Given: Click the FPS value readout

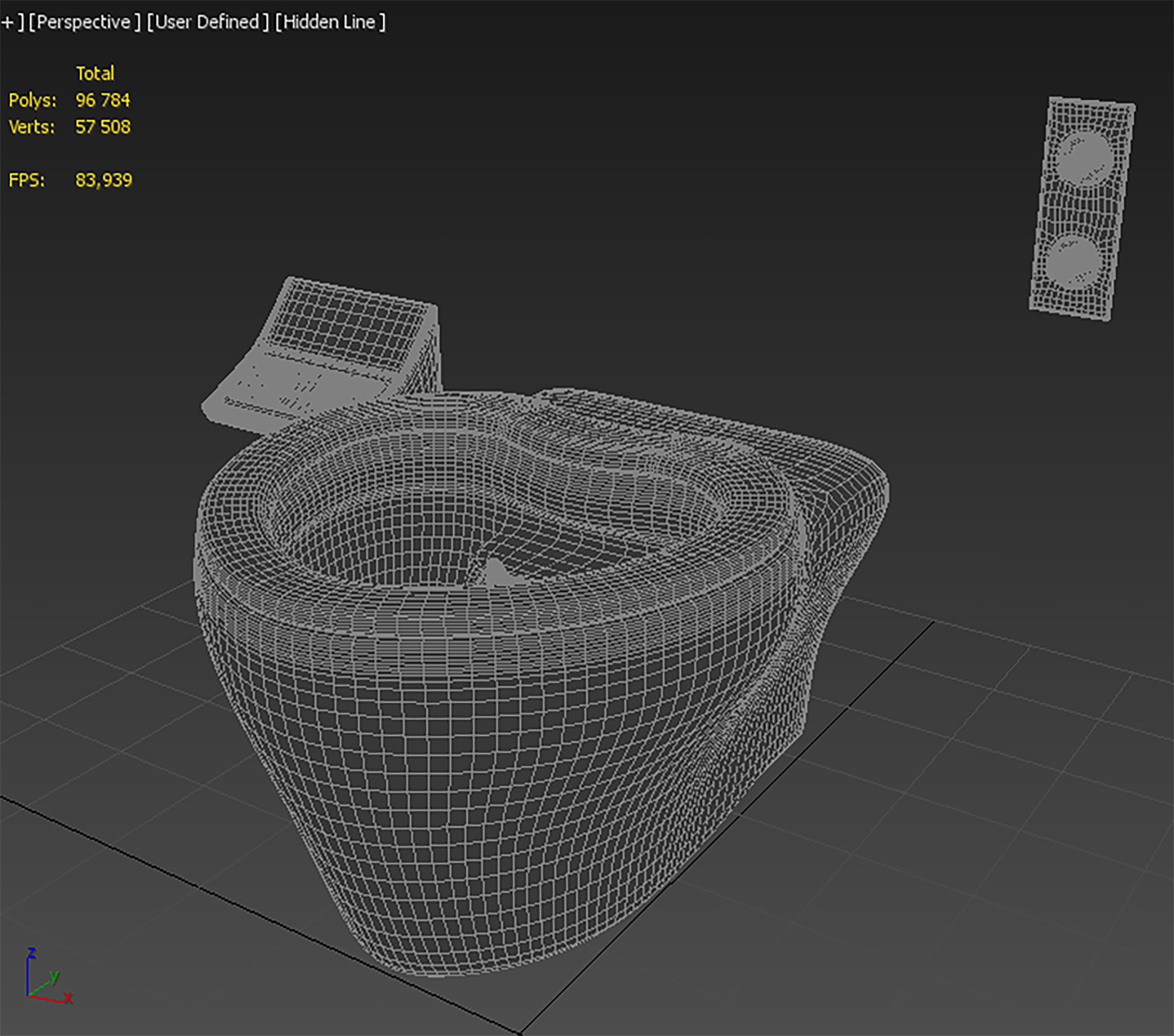Looking at the screenshot, I should (104, 180).
